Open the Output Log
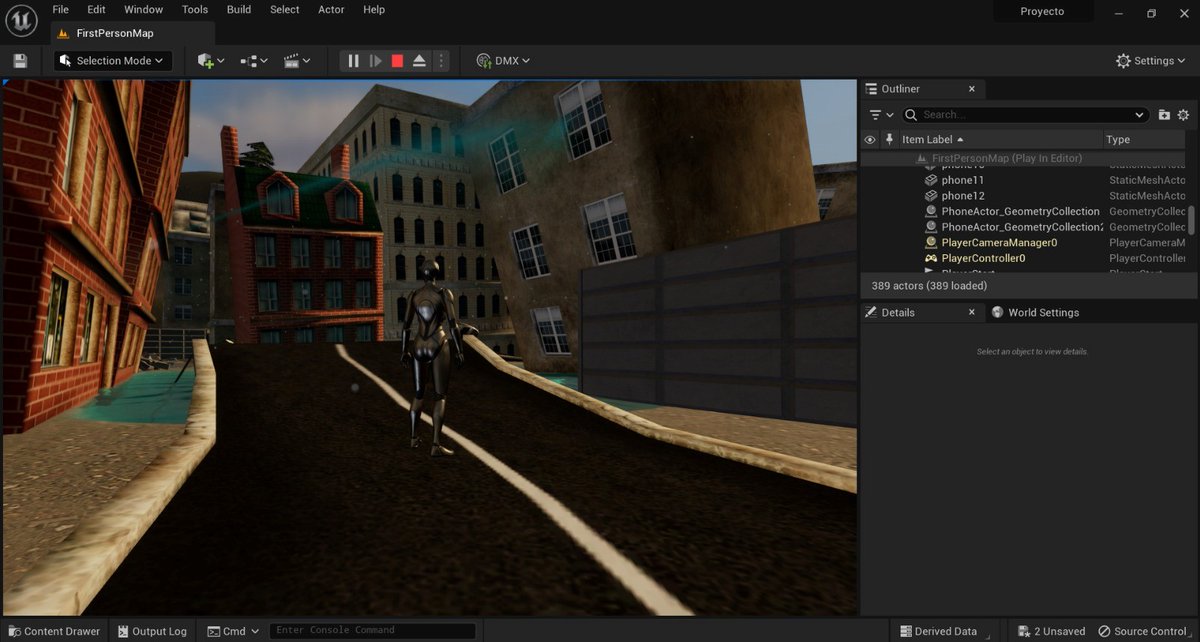The image size is (1200, 642). click(x=152, y=631)
